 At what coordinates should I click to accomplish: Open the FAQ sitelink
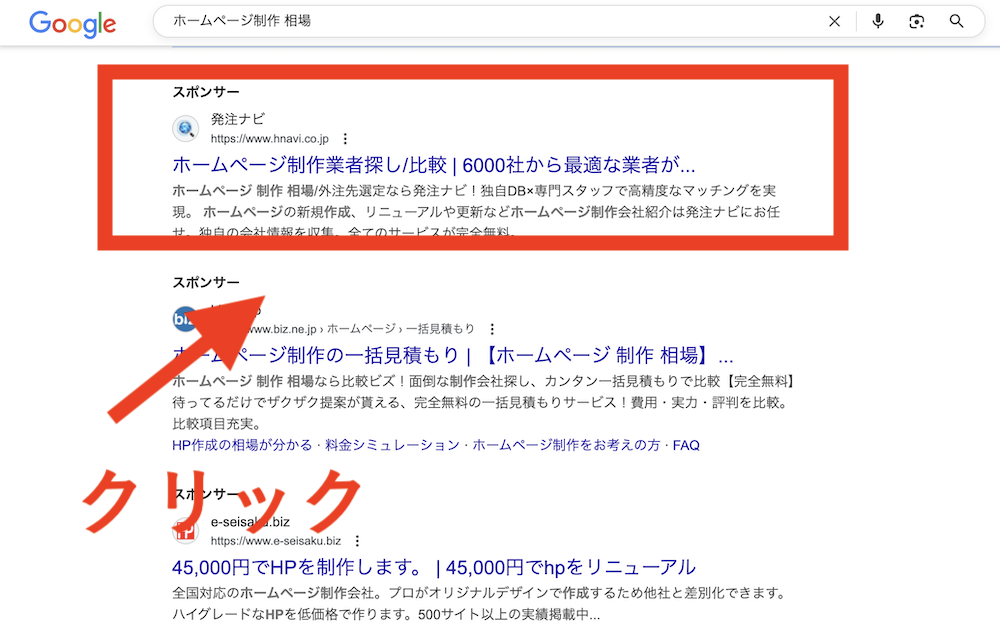[686, 445]
